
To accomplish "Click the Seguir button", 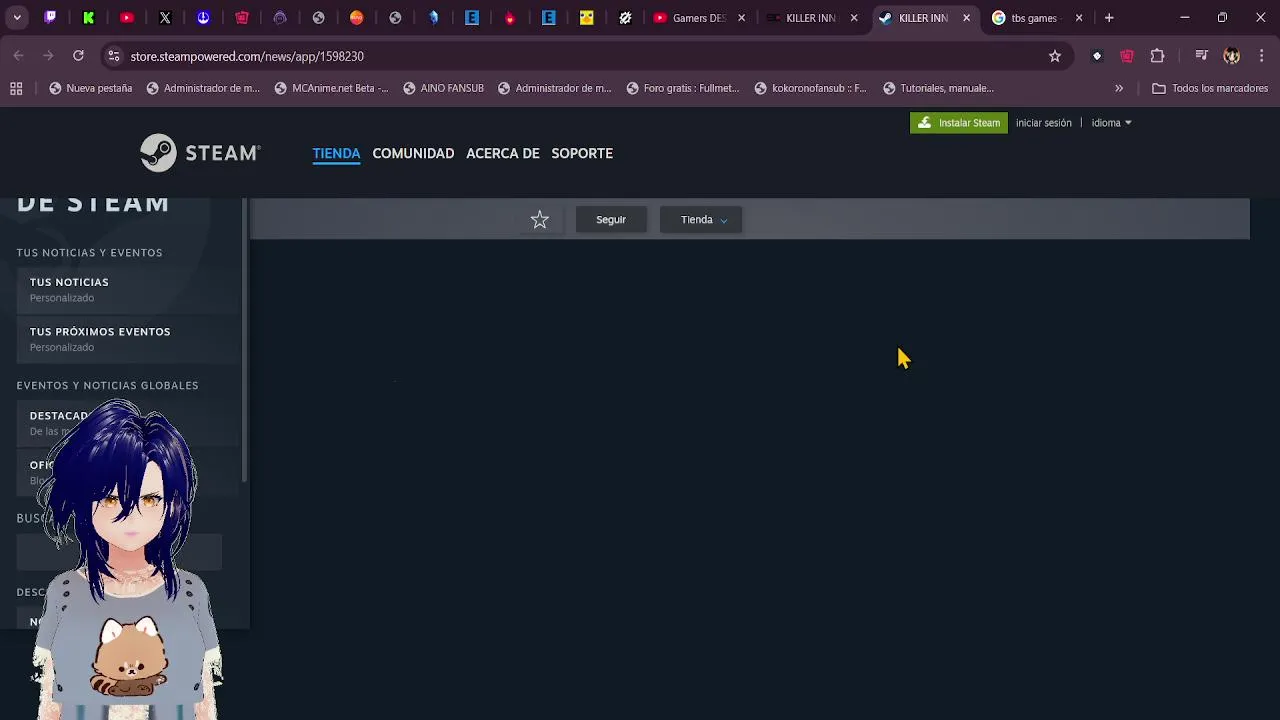I will pos(611,220).
